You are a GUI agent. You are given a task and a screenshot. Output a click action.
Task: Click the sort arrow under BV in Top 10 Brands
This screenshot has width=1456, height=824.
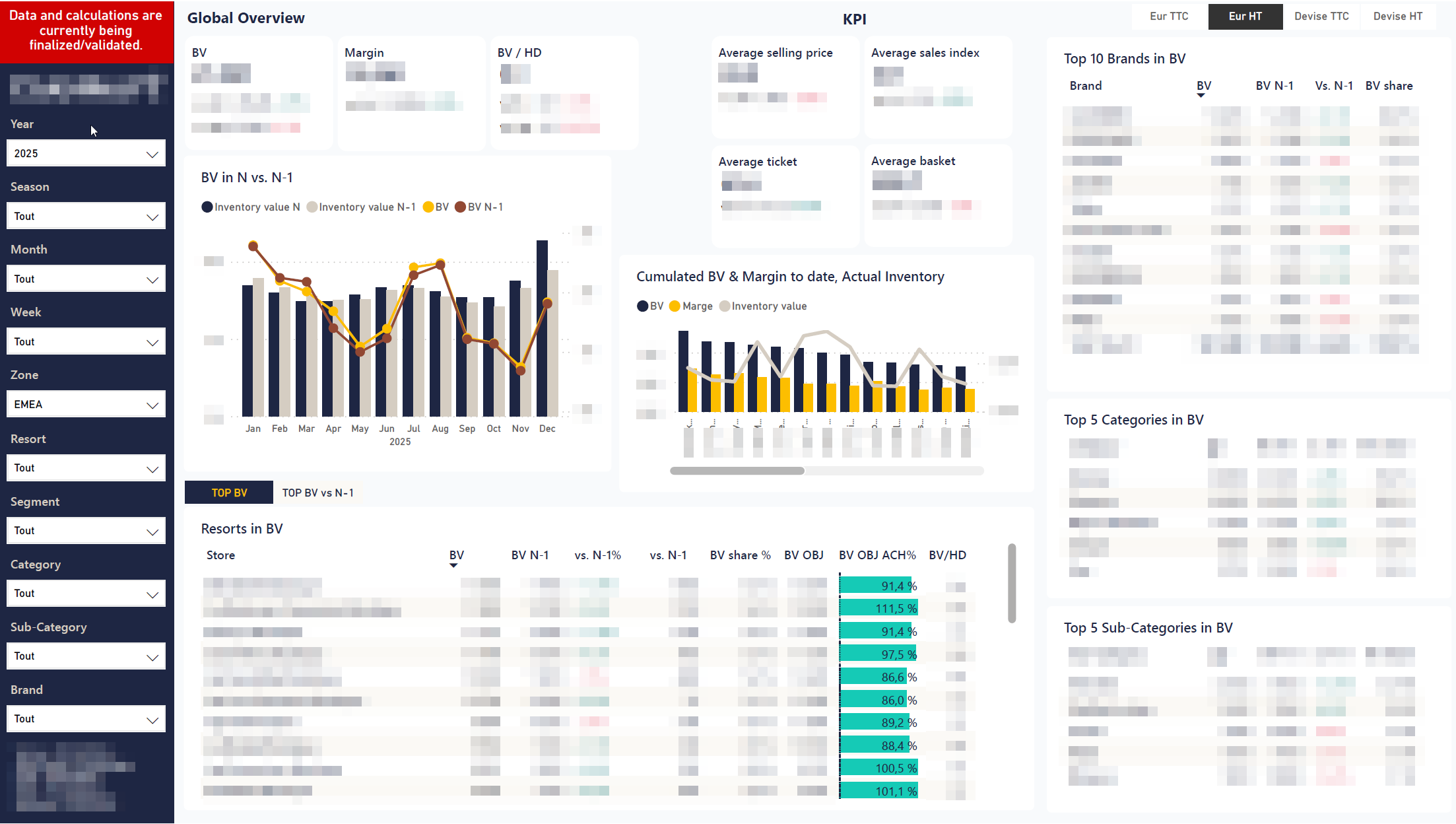(1202, 96)
